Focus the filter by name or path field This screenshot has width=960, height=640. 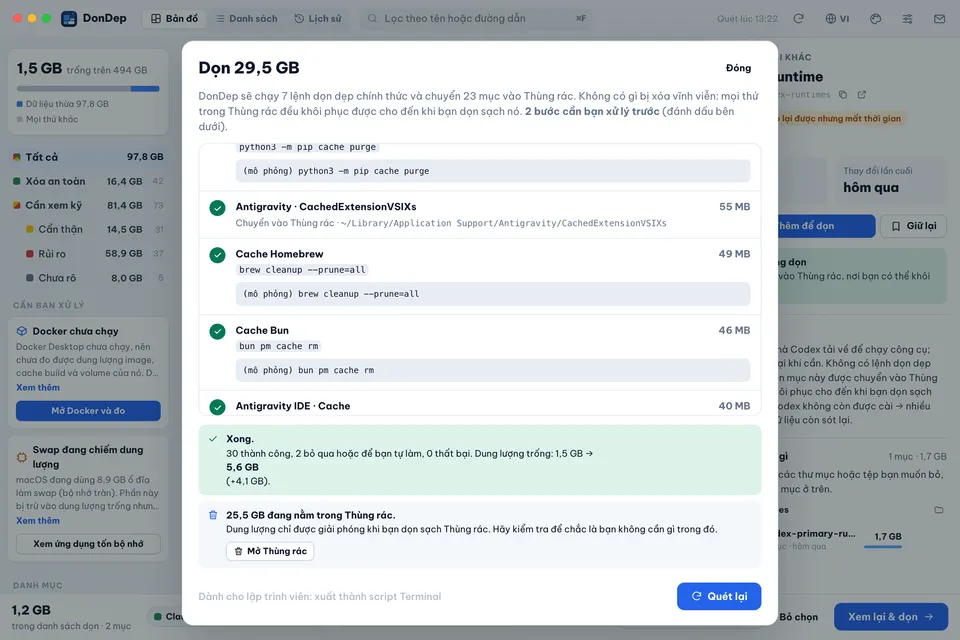[478, 18]
